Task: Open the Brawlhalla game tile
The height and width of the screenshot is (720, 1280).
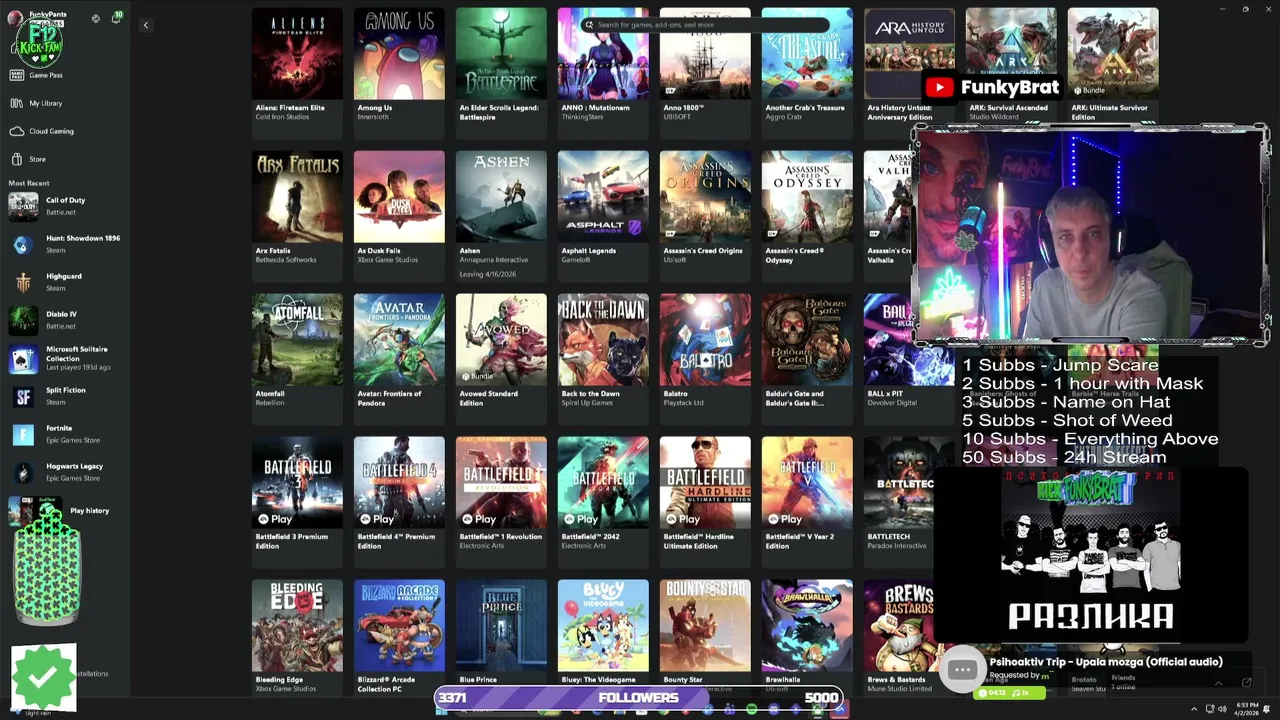Action: click(807, 637)
